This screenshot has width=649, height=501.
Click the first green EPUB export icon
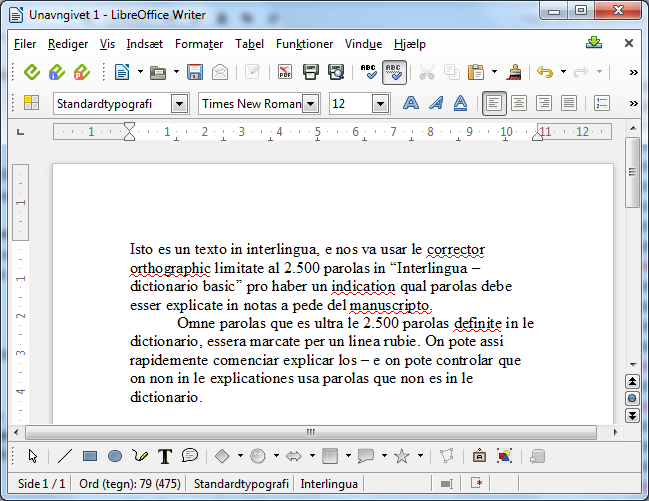pos(31,72)
